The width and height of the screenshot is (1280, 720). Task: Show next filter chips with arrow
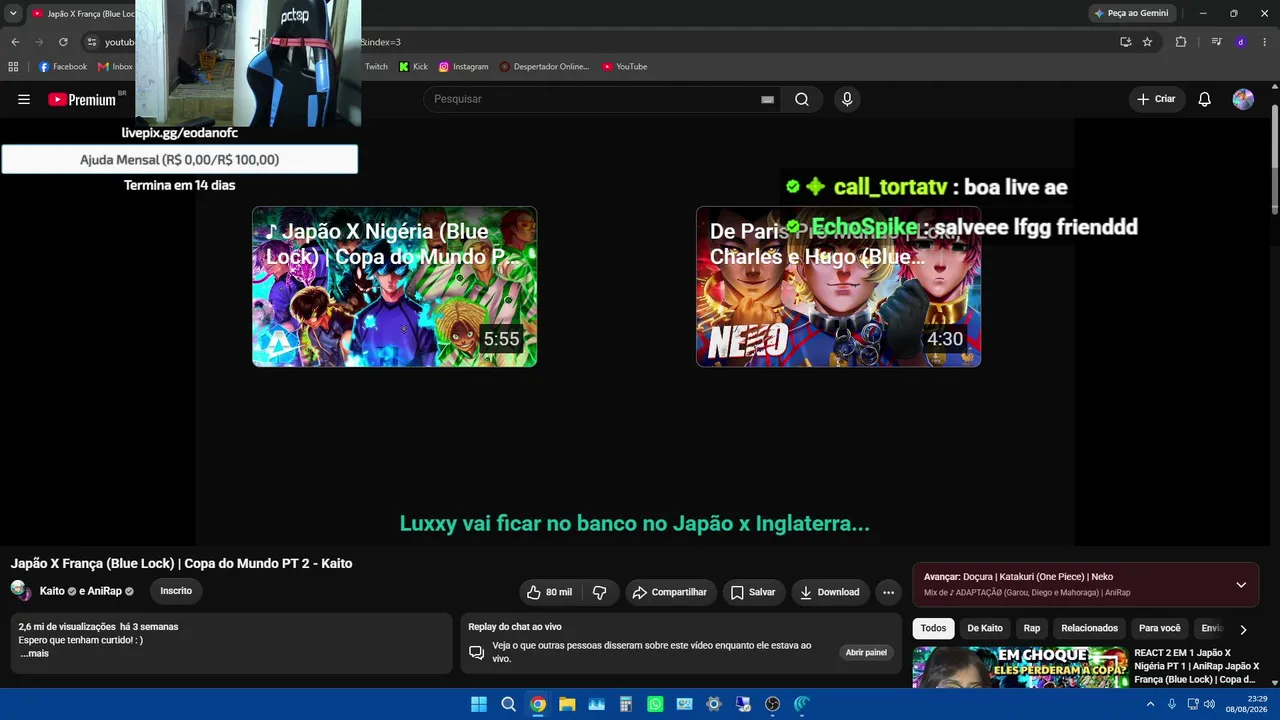[1243, 629]
